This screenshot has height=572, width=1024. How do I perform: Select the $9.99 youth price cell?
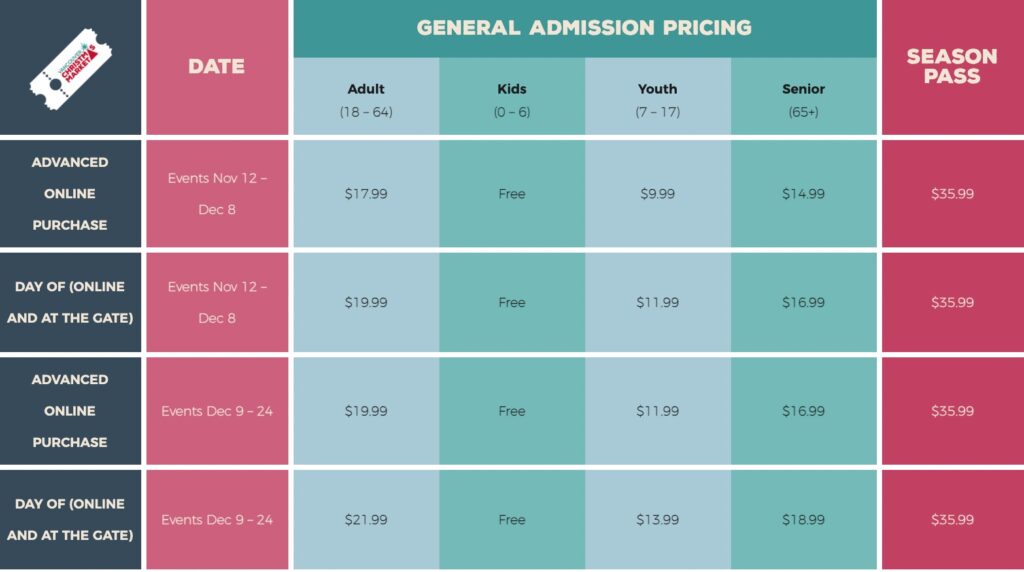point(658,194)
